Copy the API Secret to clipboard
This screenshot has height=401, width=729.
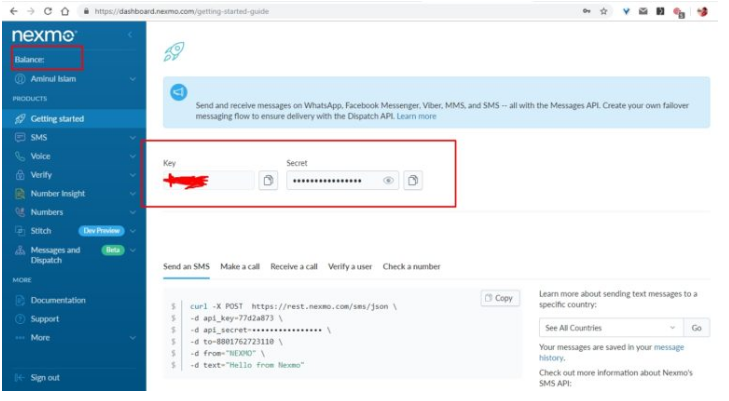click(x=414, y=181)
